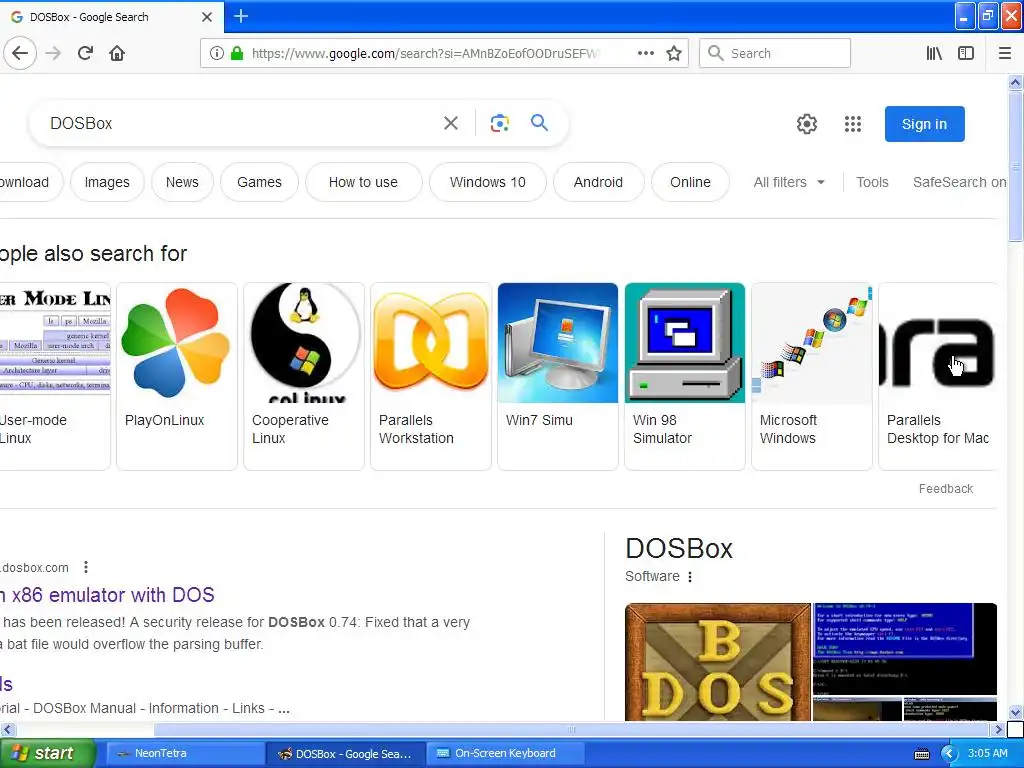This screenshot has width=1024, height=768.
Task: Open the Google apps grid
Action: click(852, 123)
